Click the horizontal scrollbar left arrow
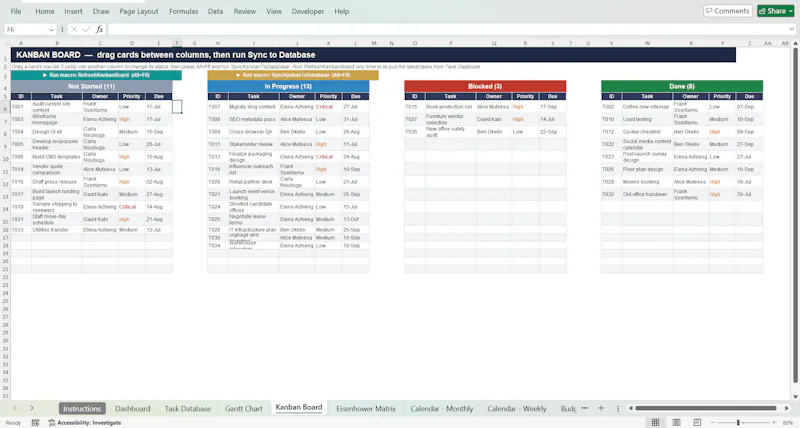The height and width of the screenshot is (428, 800). pos(631,408)
